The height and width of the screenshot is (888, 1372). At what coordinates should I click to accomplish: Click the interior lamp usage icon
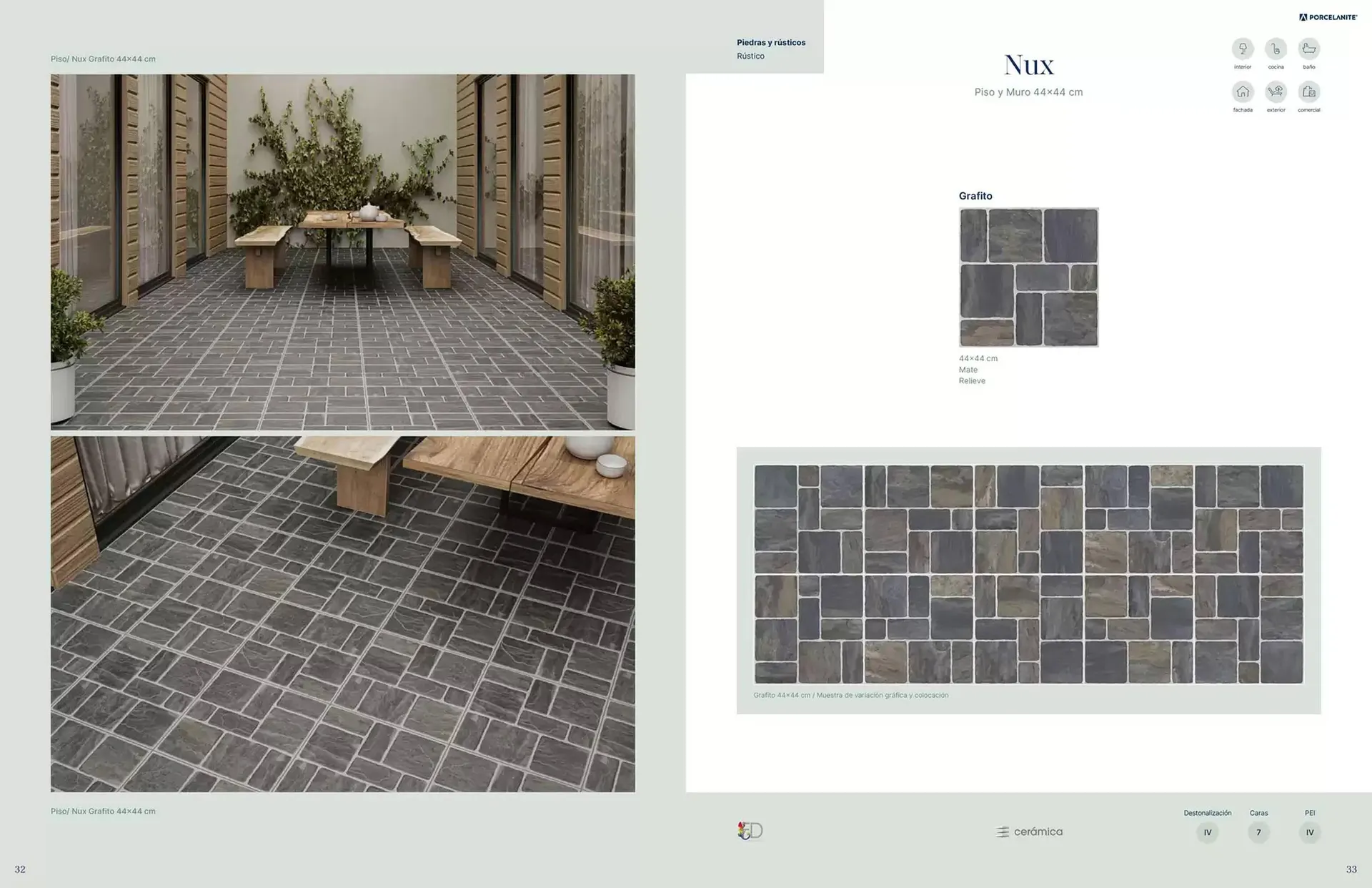tap(1243, 49)
